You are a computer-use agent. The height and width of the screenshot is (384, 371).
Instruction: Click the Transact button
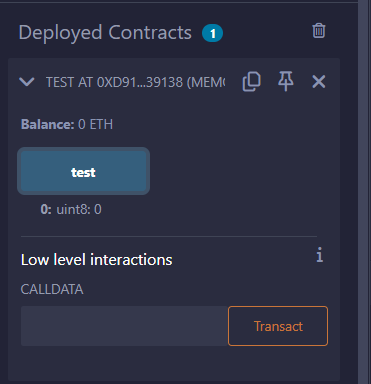click(x=278, y=326)
